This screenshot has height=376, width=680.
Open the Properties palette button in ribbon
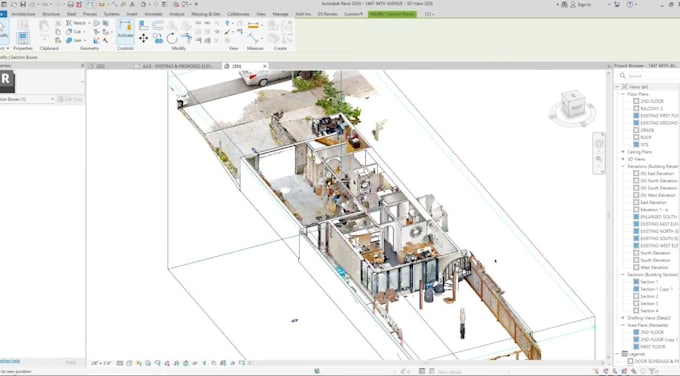[x=23, y=38]
